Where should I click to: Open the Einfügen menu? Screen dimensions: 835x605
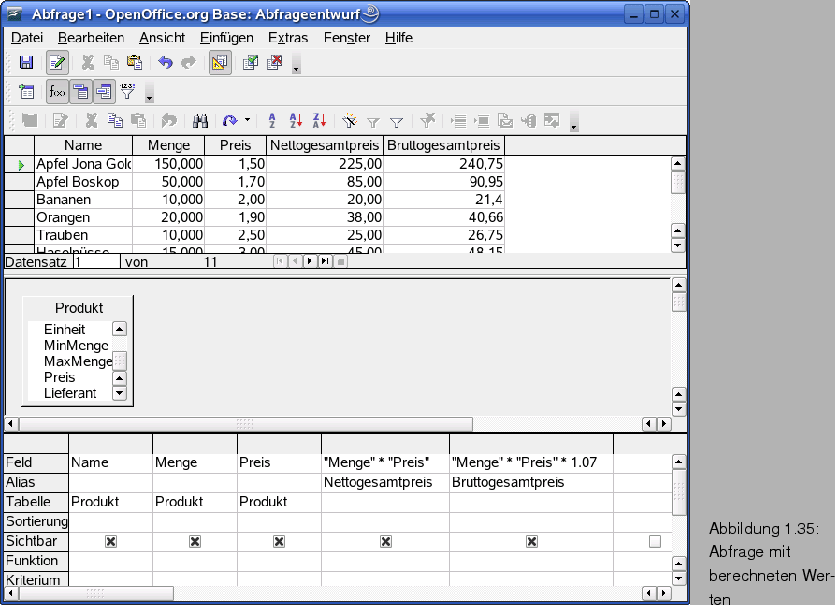click(227, 38)
